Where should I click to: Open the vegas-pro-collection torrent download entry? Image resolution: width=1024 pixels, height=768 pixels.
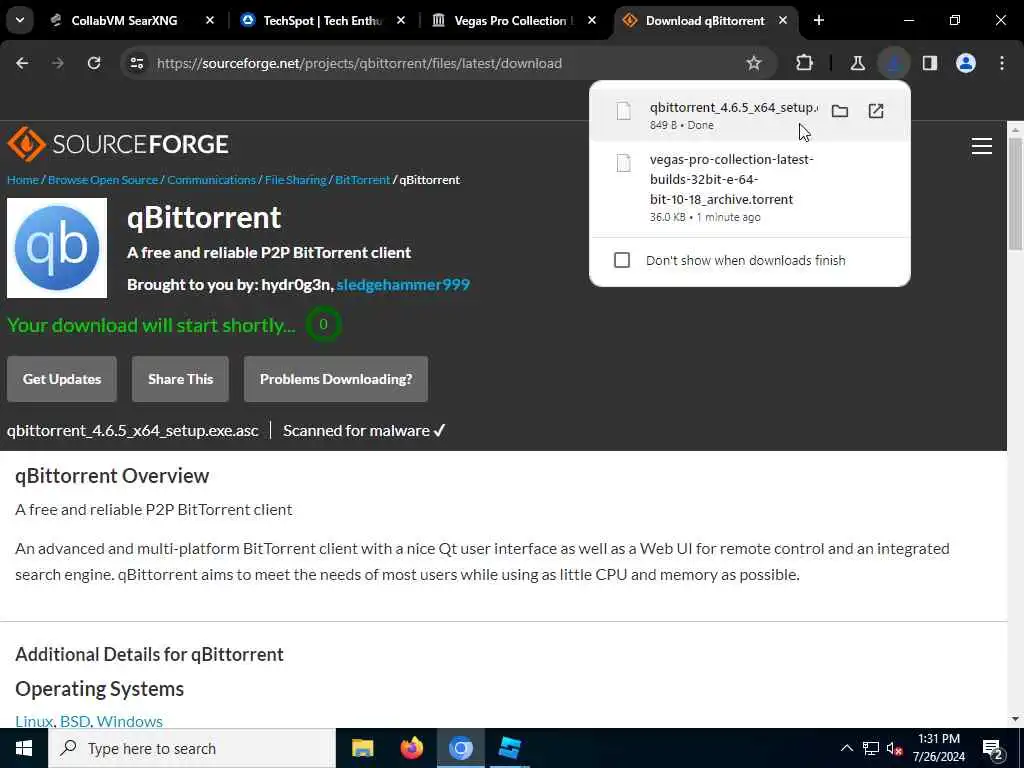(x=750, y=188)
